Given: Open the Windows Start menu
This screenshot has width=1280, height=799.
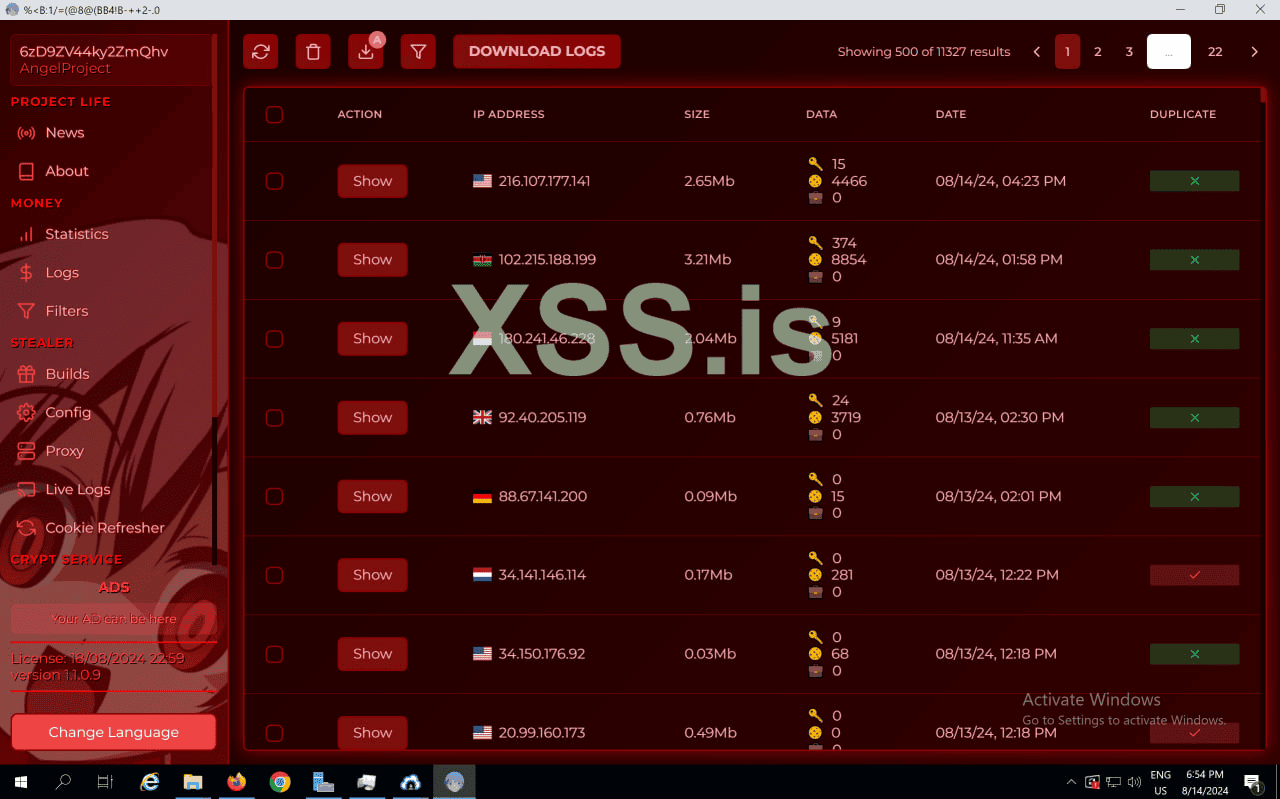Looking at the screenshot, I should pos(20,782).
